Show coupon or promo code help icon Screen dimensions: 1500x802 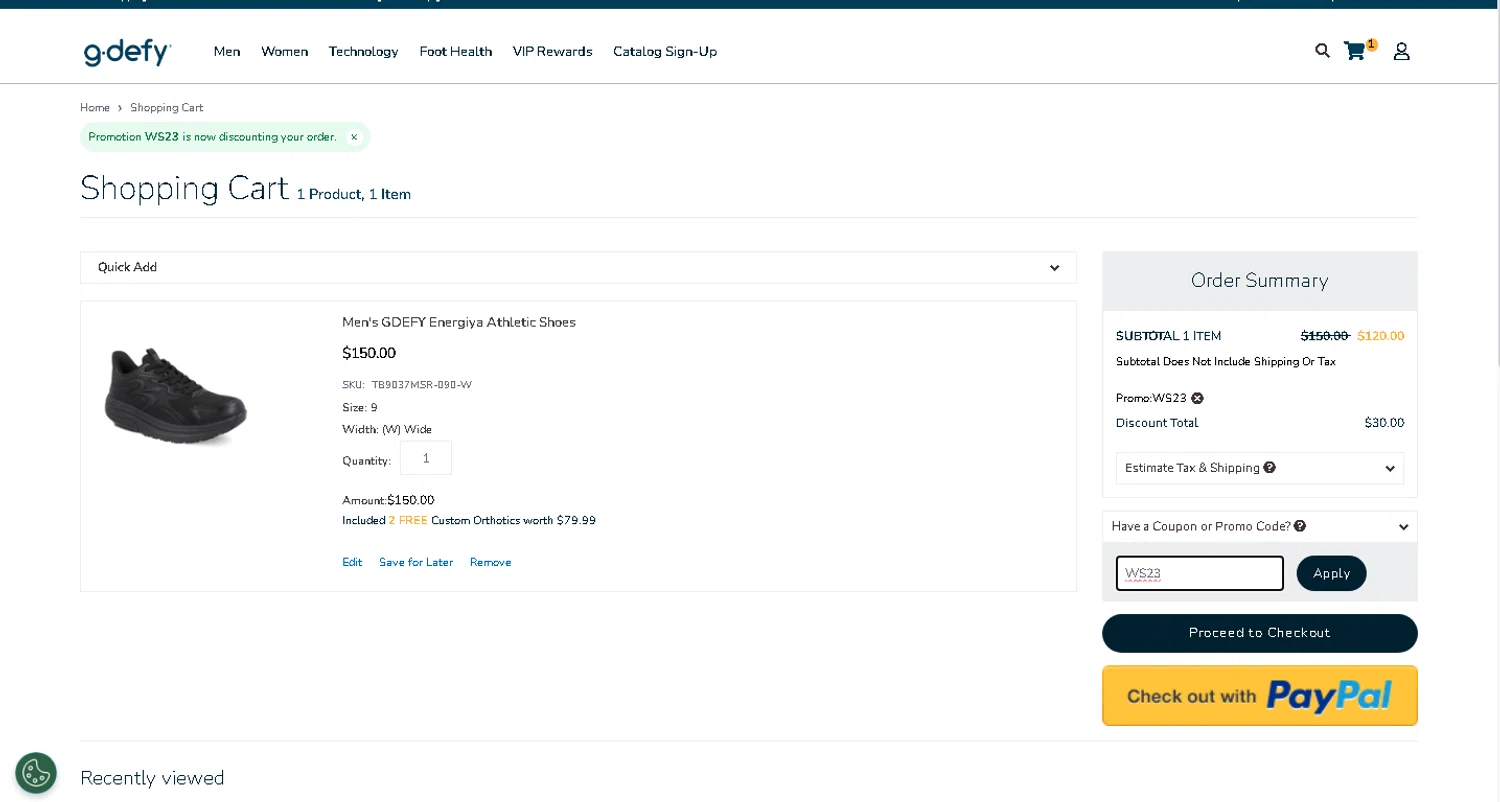pyautogui.click(x=1300, y=526)
